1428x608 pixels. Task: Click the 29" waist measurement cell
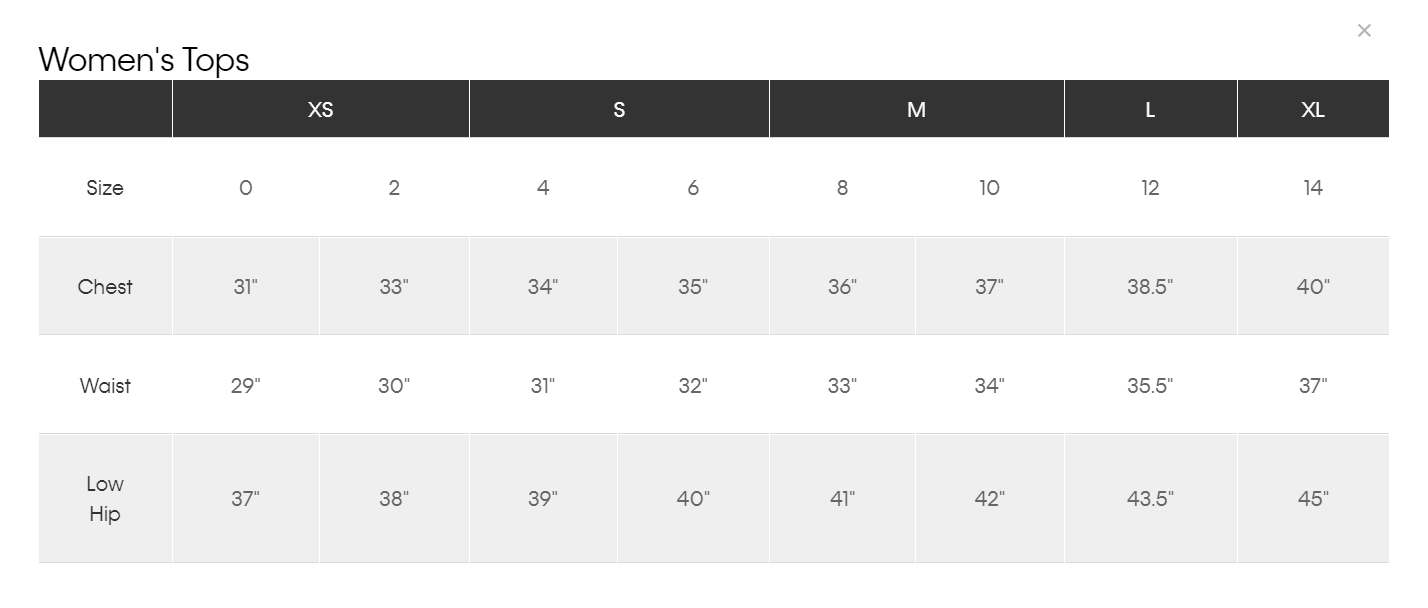pyautogui.click(x=246, y=386)
